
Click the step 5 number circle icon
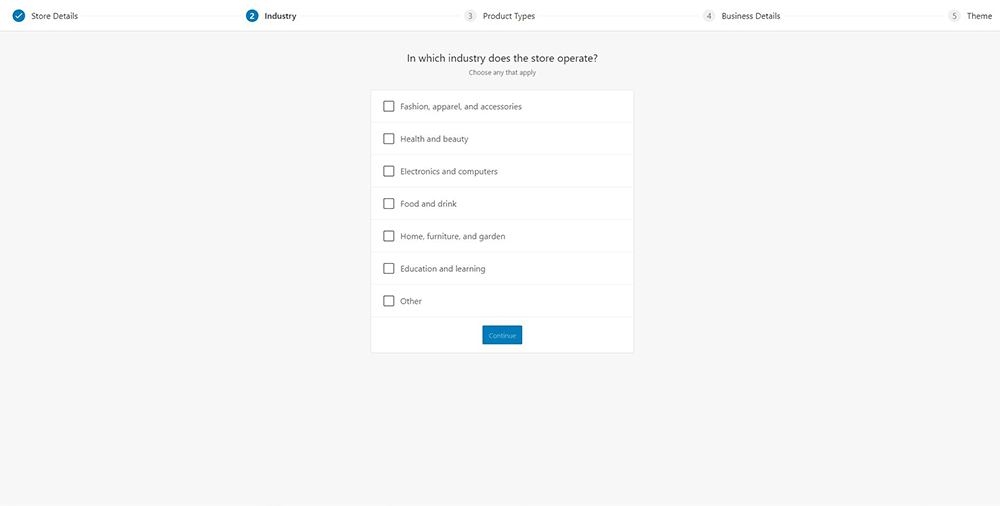(x=954, y=16)
